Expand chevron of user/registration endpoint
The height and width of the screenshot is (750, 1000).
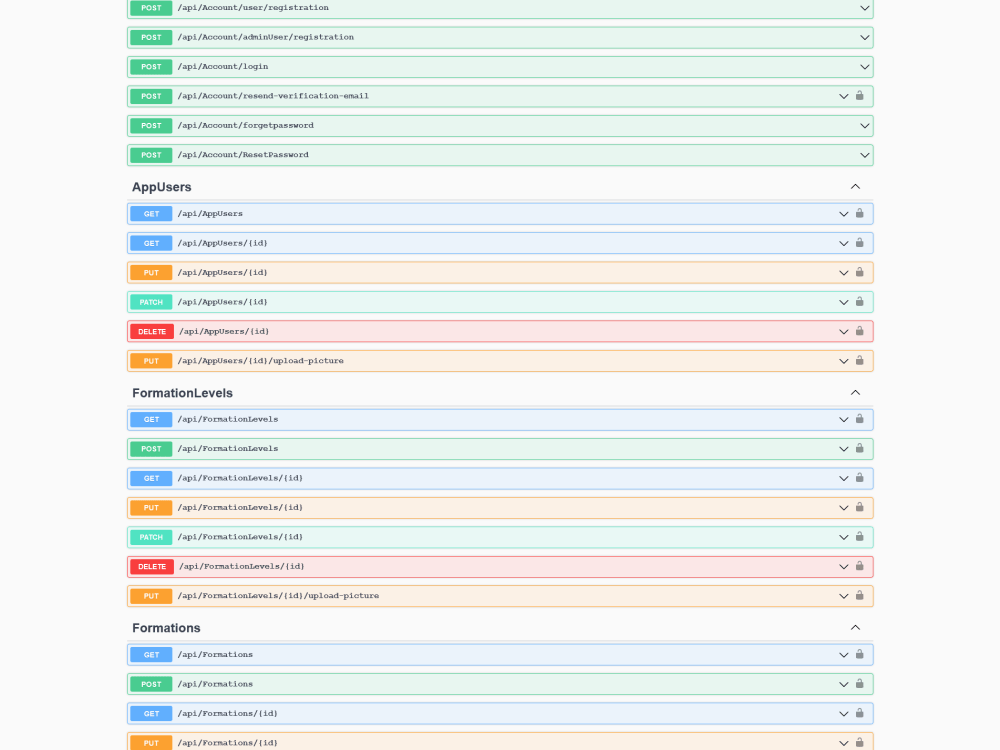[x=864, y=8]
